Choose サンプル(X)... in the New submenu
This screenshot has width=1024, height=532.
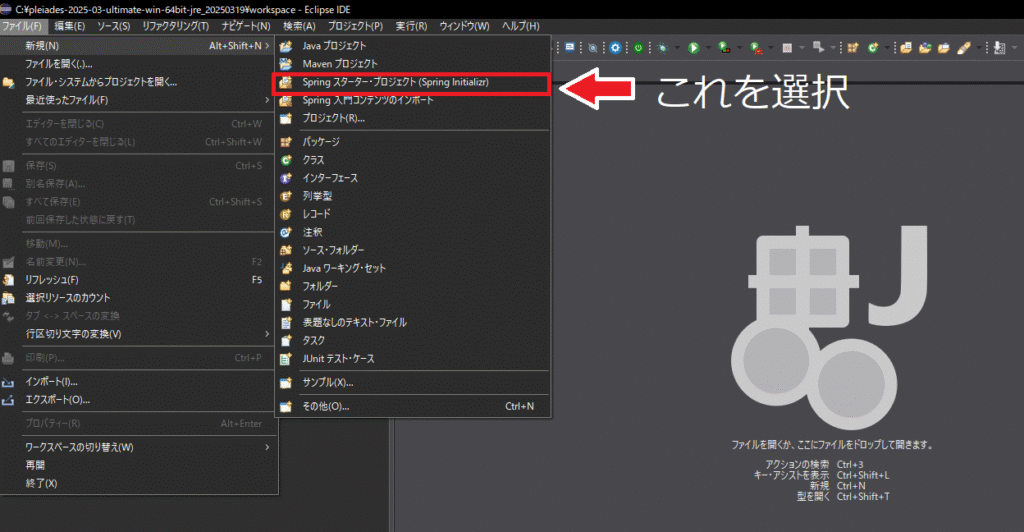(413, 383)
